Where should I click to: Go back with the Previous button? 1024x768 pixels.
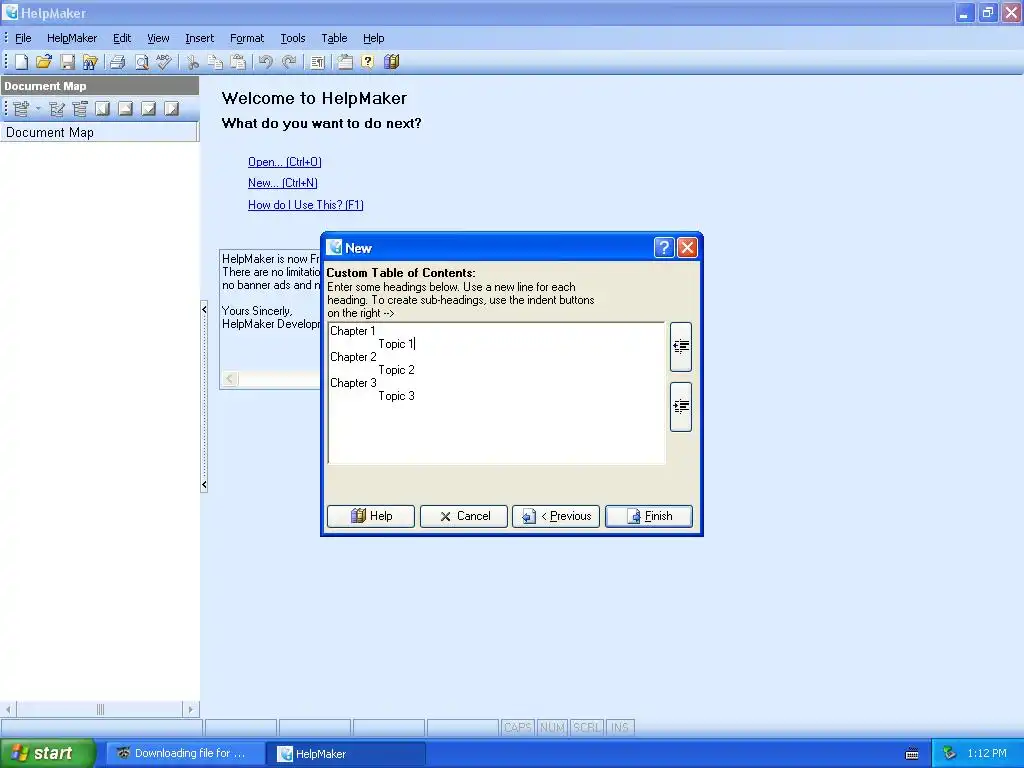(556, 516)
